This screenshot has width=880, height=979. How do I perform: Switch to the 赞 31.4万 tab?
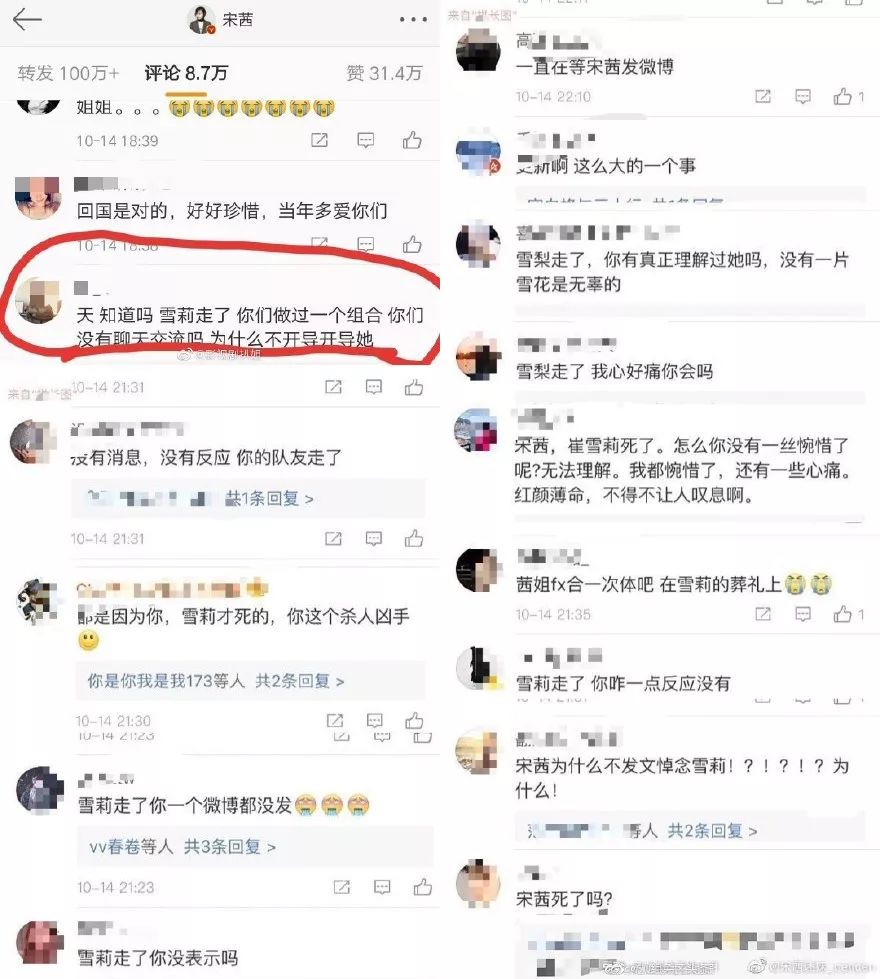click(x=384, y=74)
